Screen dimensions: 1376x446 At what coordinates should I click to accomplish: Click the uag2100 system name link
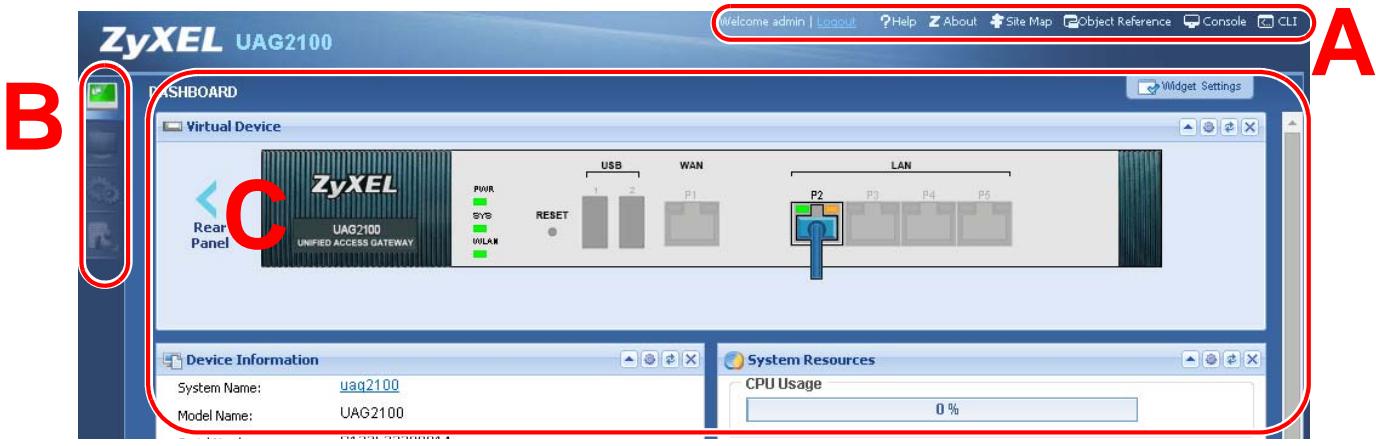click(370, 386)
